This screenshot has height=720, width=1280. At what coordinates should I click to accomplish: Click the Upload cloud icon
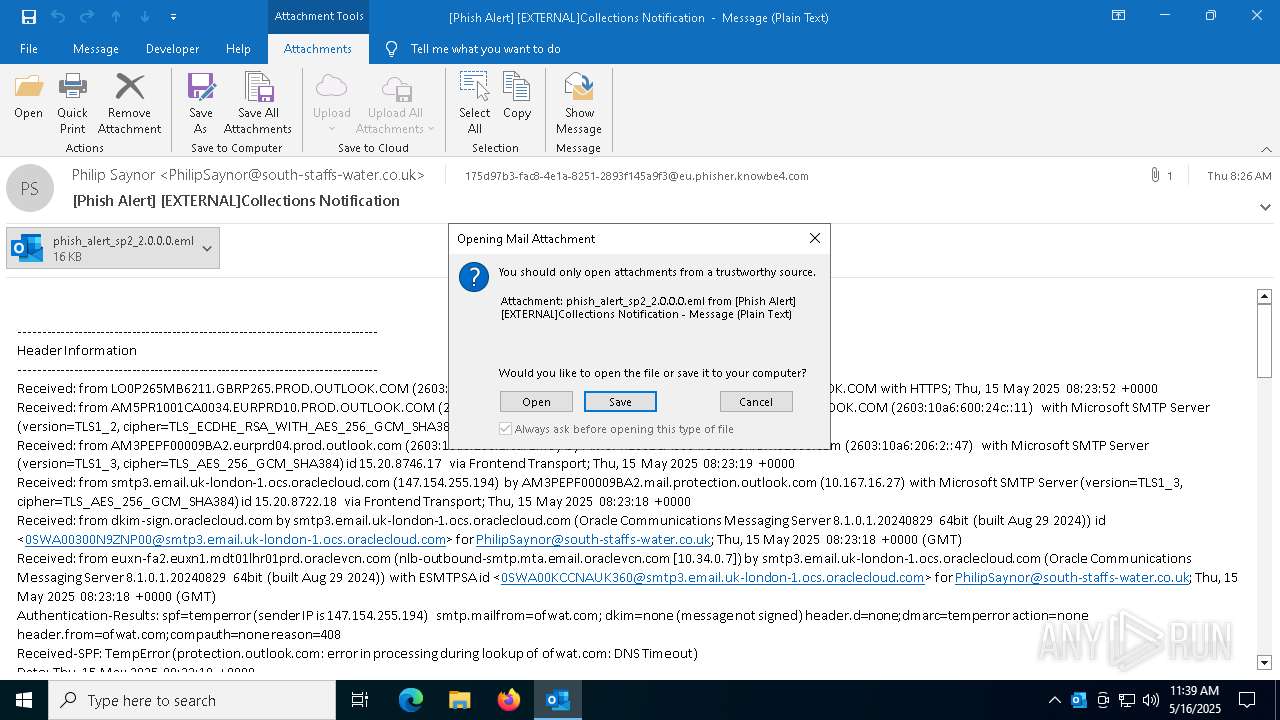(x=332, y=104)
